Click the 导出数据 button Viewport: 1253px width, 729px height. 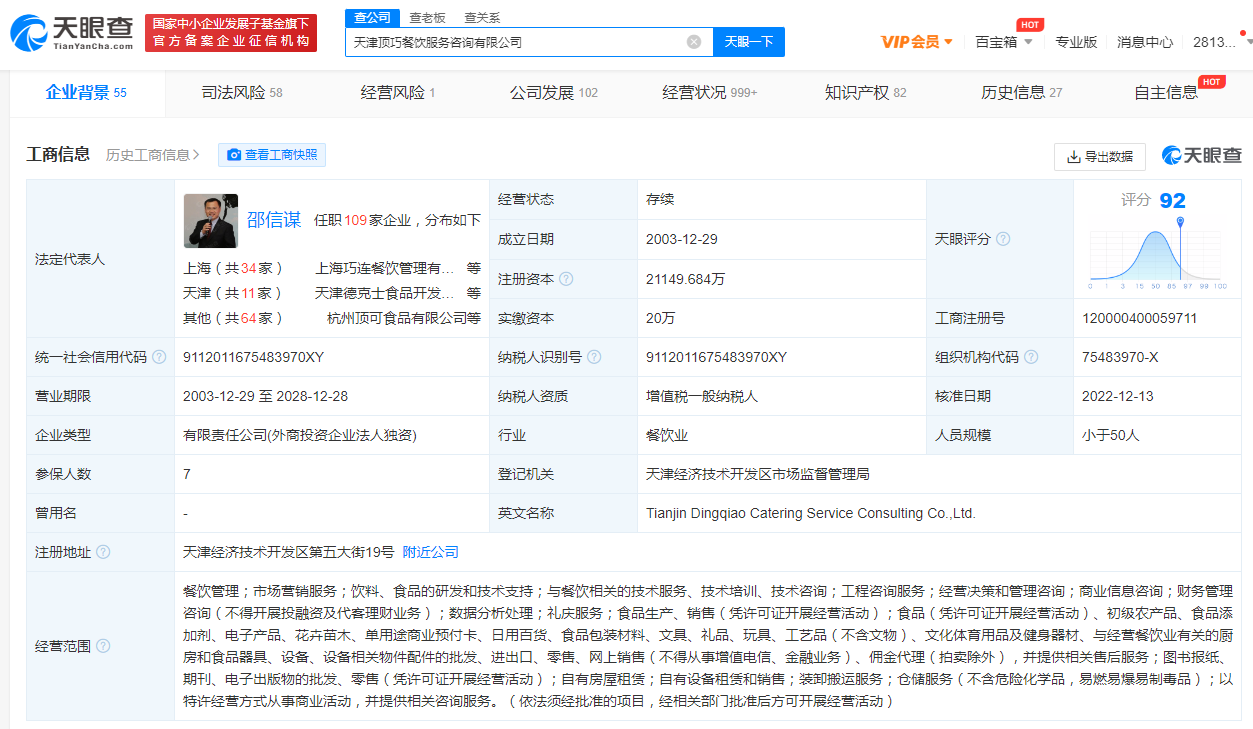point(1100,156)
